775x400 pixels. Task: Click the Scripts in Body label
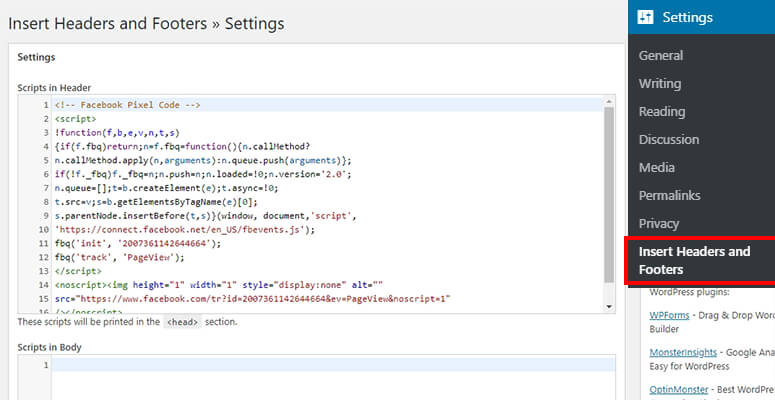coord(49,347)
